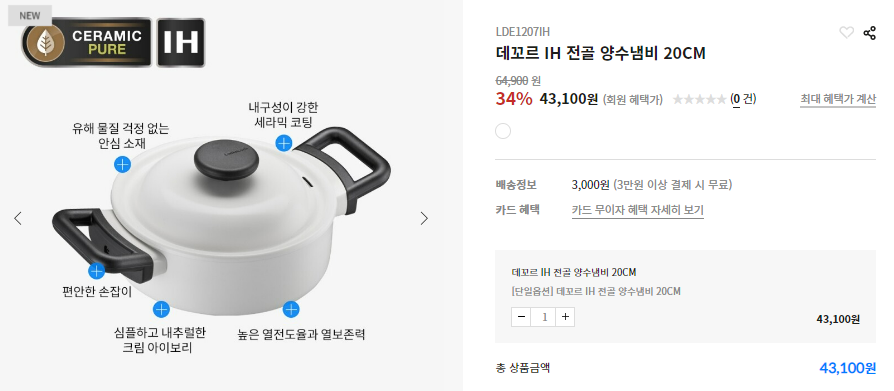Show the previous product image
The width and height of the screenshot is (894, 391).
coord(18,218)
